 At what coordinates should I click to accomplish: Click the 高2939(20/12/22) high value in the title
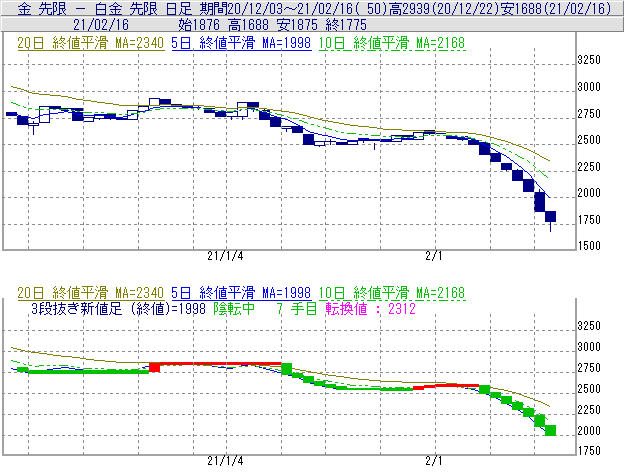444,9
